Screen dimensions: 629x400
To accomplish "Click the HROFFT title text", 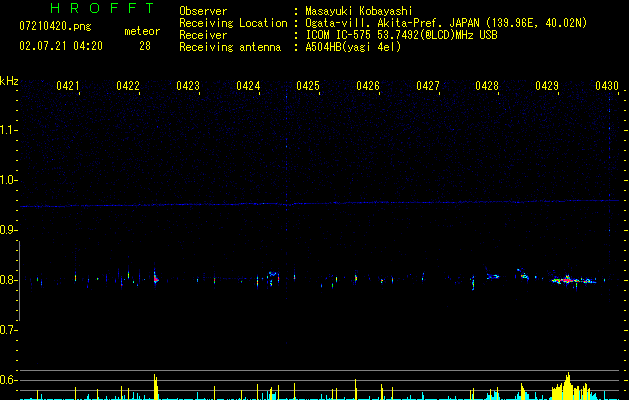I will (103, 8).
